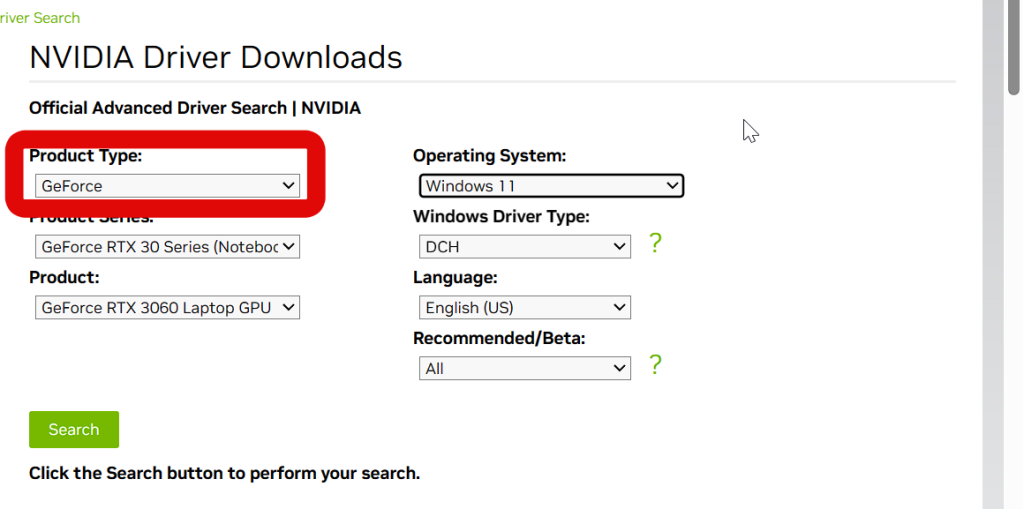Open the Language dropdown showing English (US)
The height and width of the screenshot is (509, 1024).
[x=525, y=308]
